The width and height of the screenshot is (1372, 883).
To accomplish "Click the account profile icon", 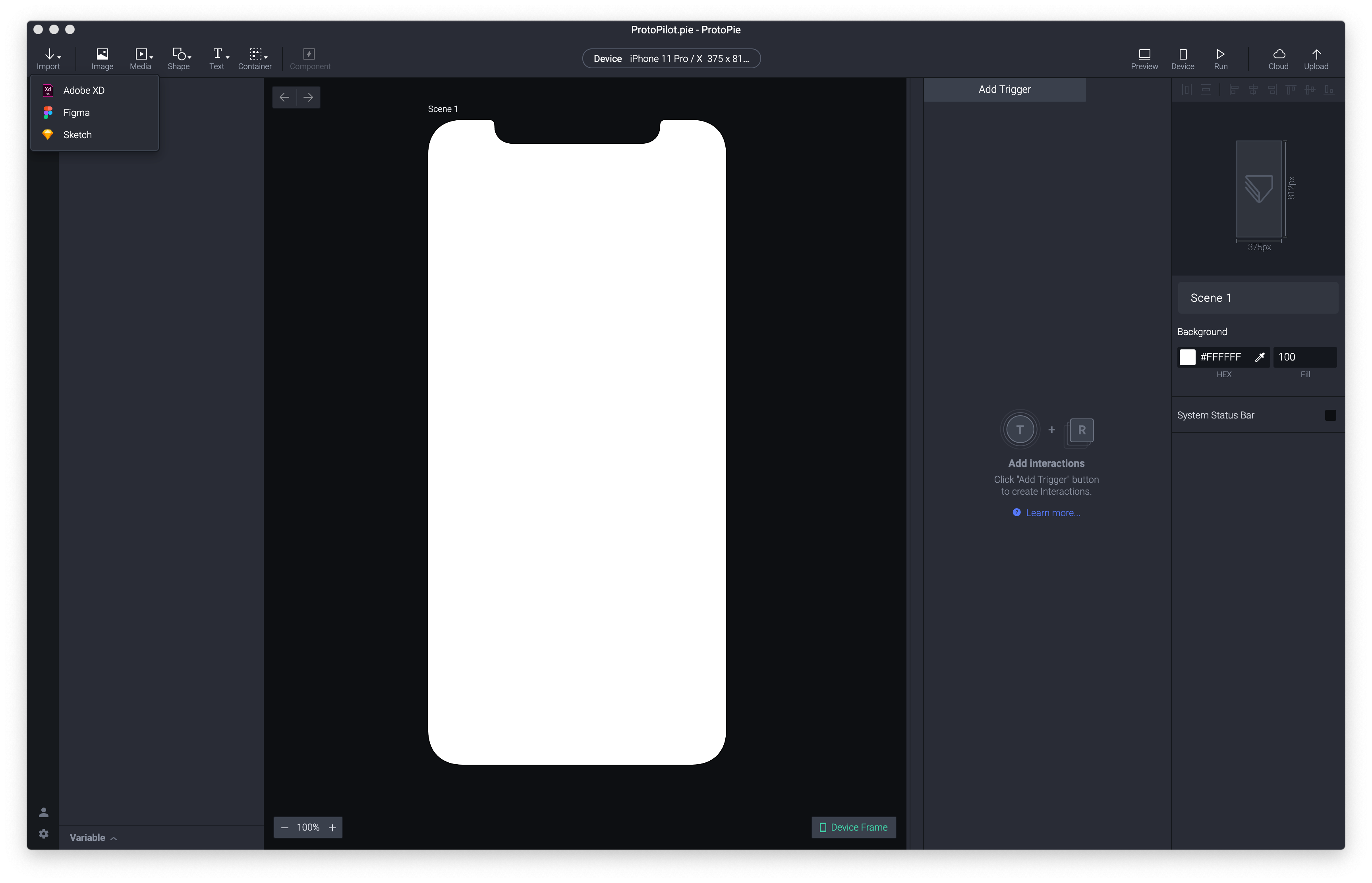I will 44,812.
